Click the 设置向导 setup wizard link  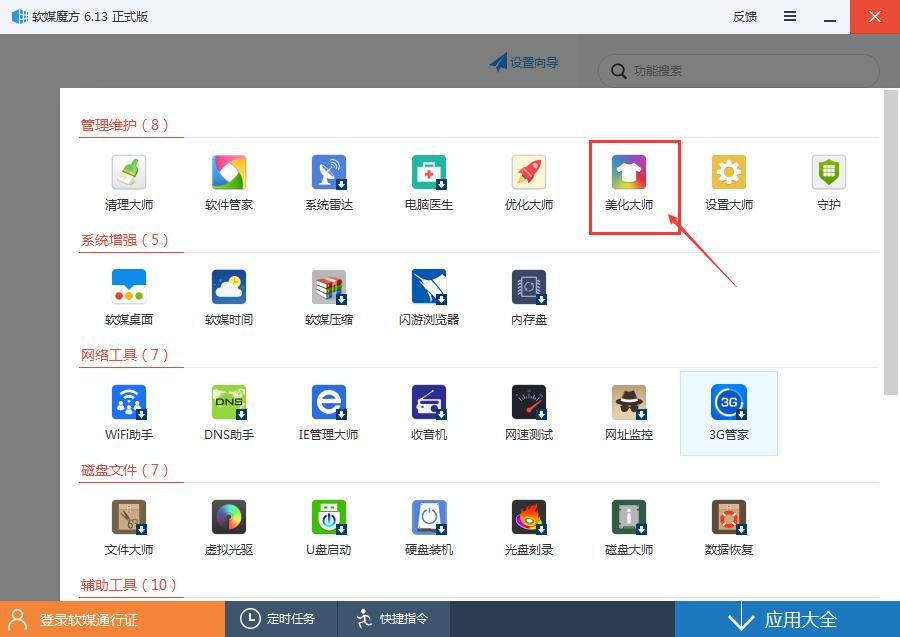[523, 62]
